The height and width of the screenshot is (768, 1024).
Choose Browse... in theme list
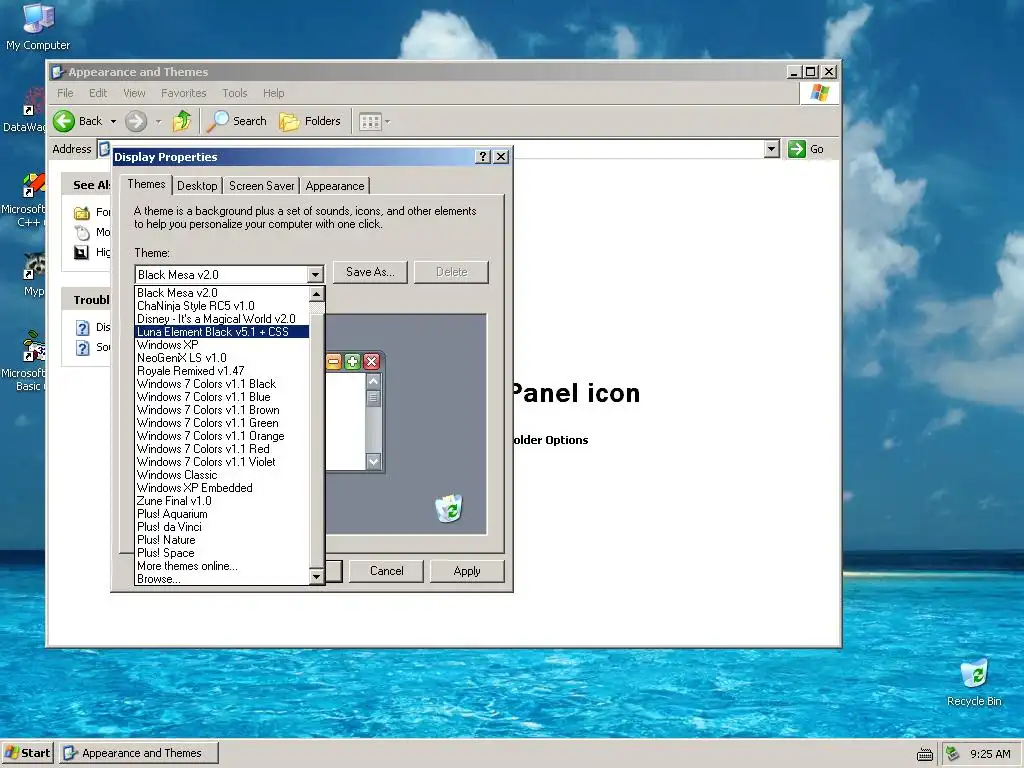[x=221, y=579]
